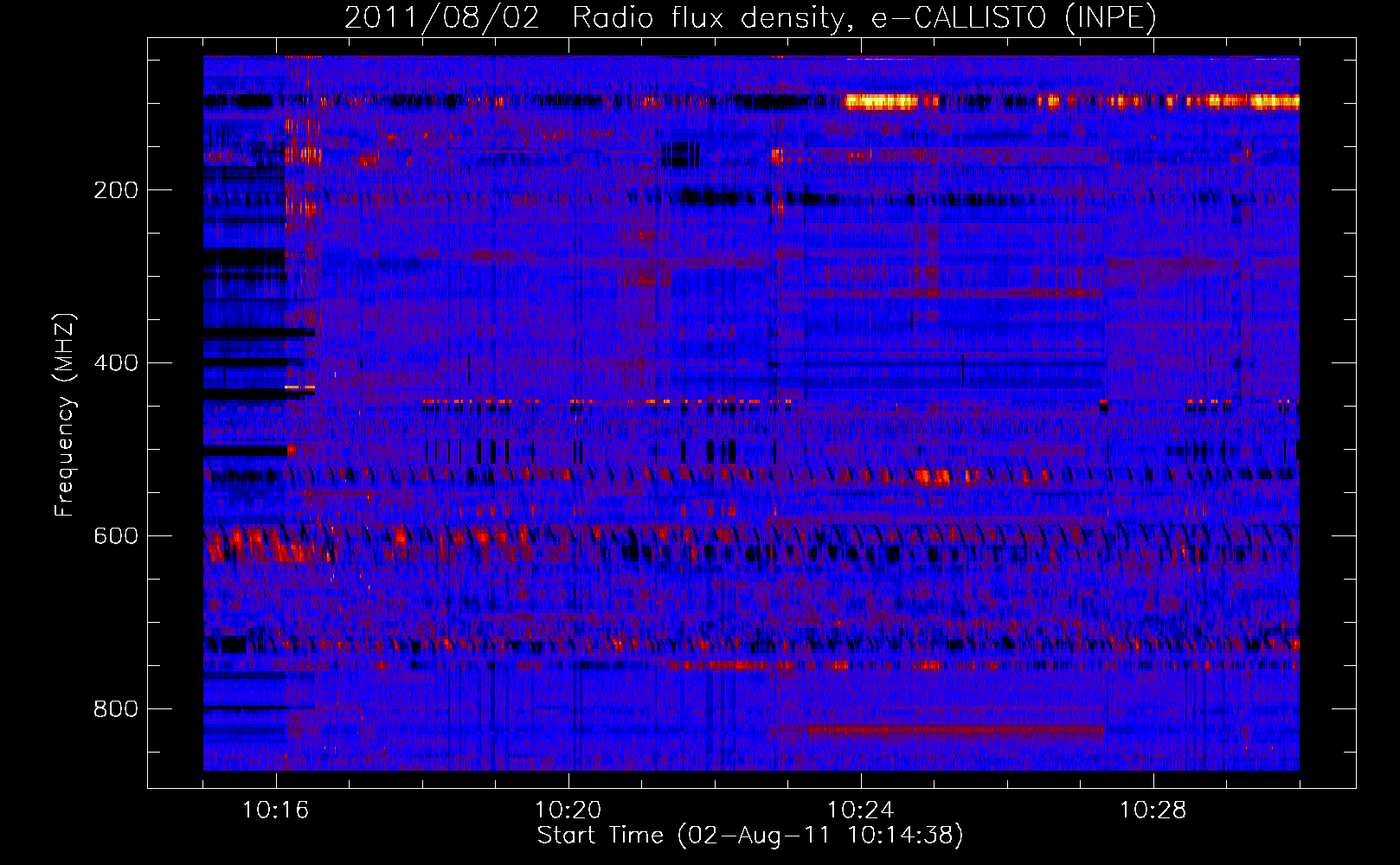Click the 10:16 time tick label
The width and height of the screenshot is (1400, 865).
pos(276,811)
